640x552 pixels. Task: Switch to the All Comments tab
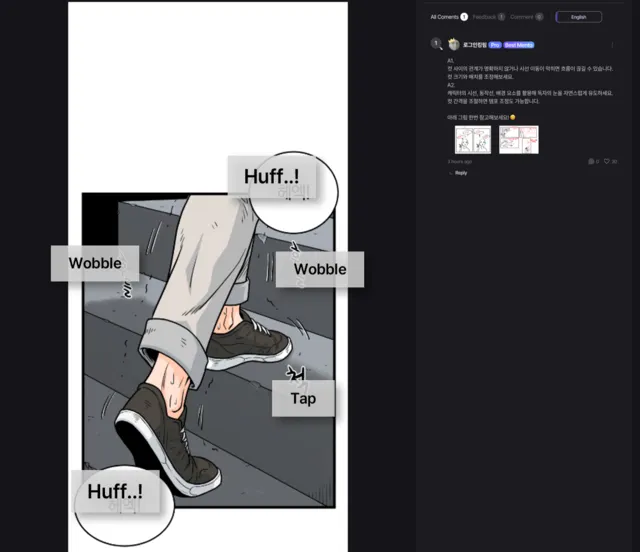449,17
